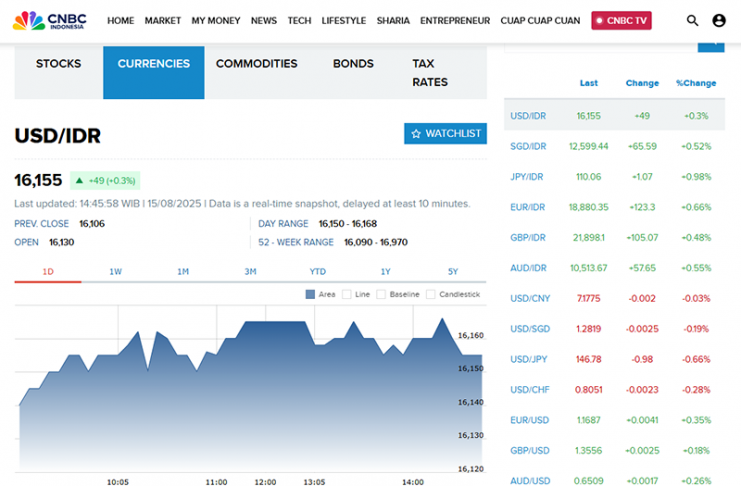
Task: Select the 5Y chart range
Action: pos(452,271)
